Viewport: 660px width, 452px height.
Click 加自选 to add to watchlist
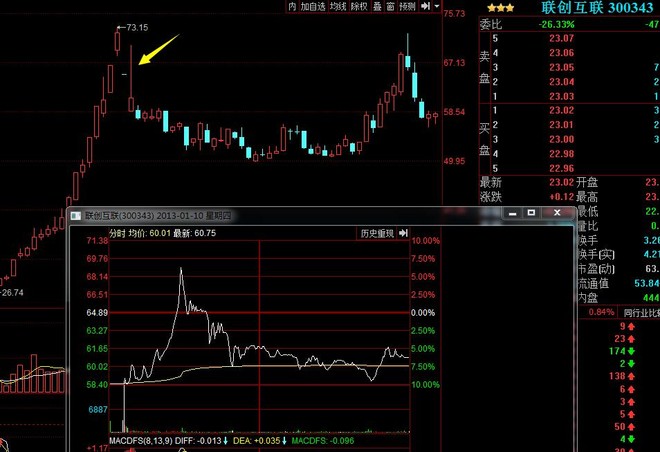[x=313, y=6]
